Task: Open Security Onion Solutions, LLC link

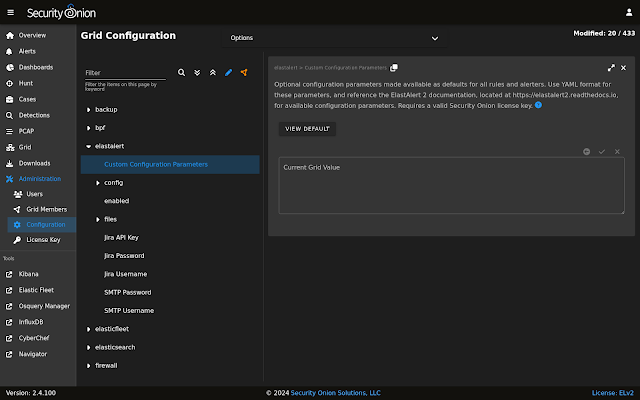Action: pos(336,393)
